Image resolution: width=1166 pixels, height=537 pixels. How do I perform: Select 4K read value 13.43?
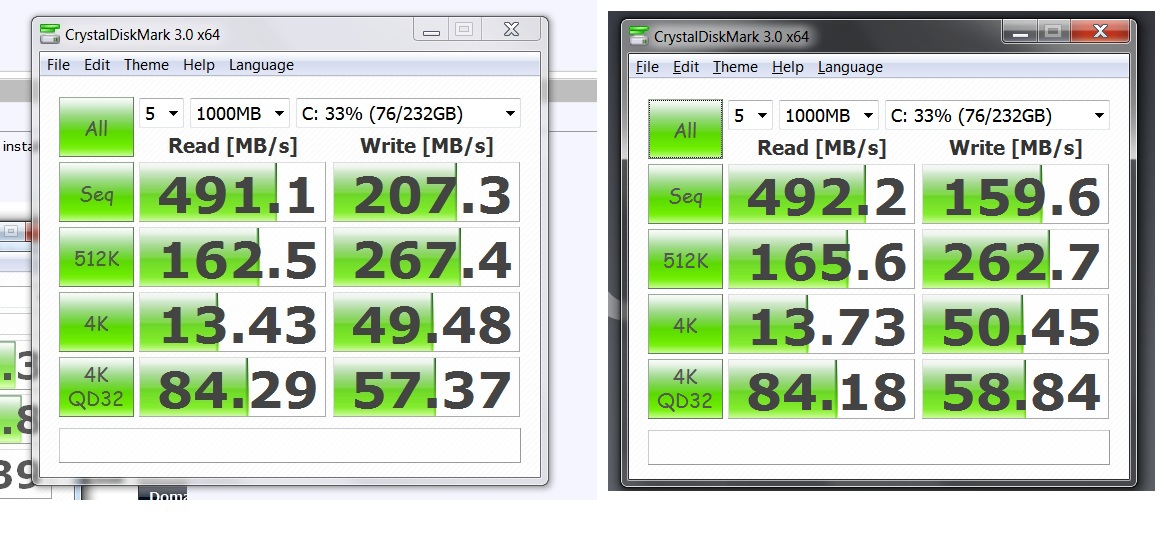point(232,321)
